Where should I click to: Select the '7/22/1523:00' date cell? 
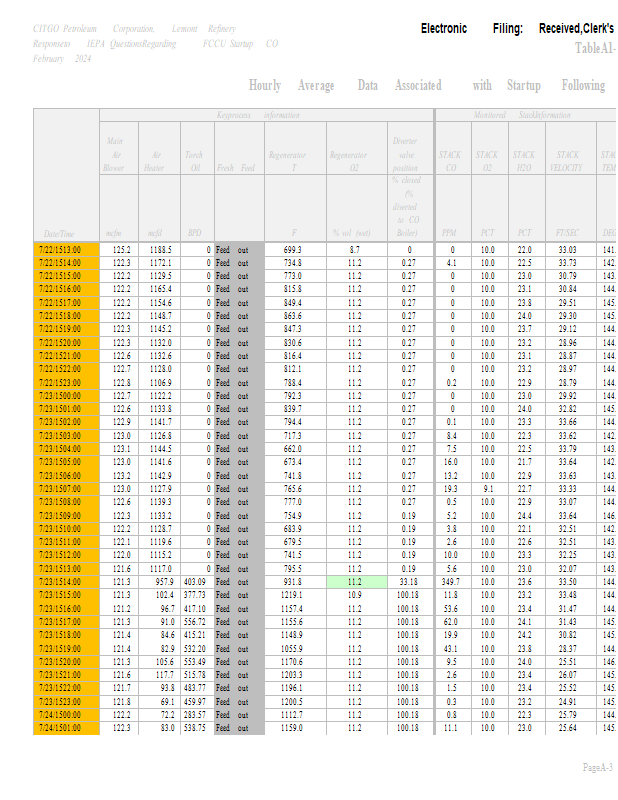66,383
